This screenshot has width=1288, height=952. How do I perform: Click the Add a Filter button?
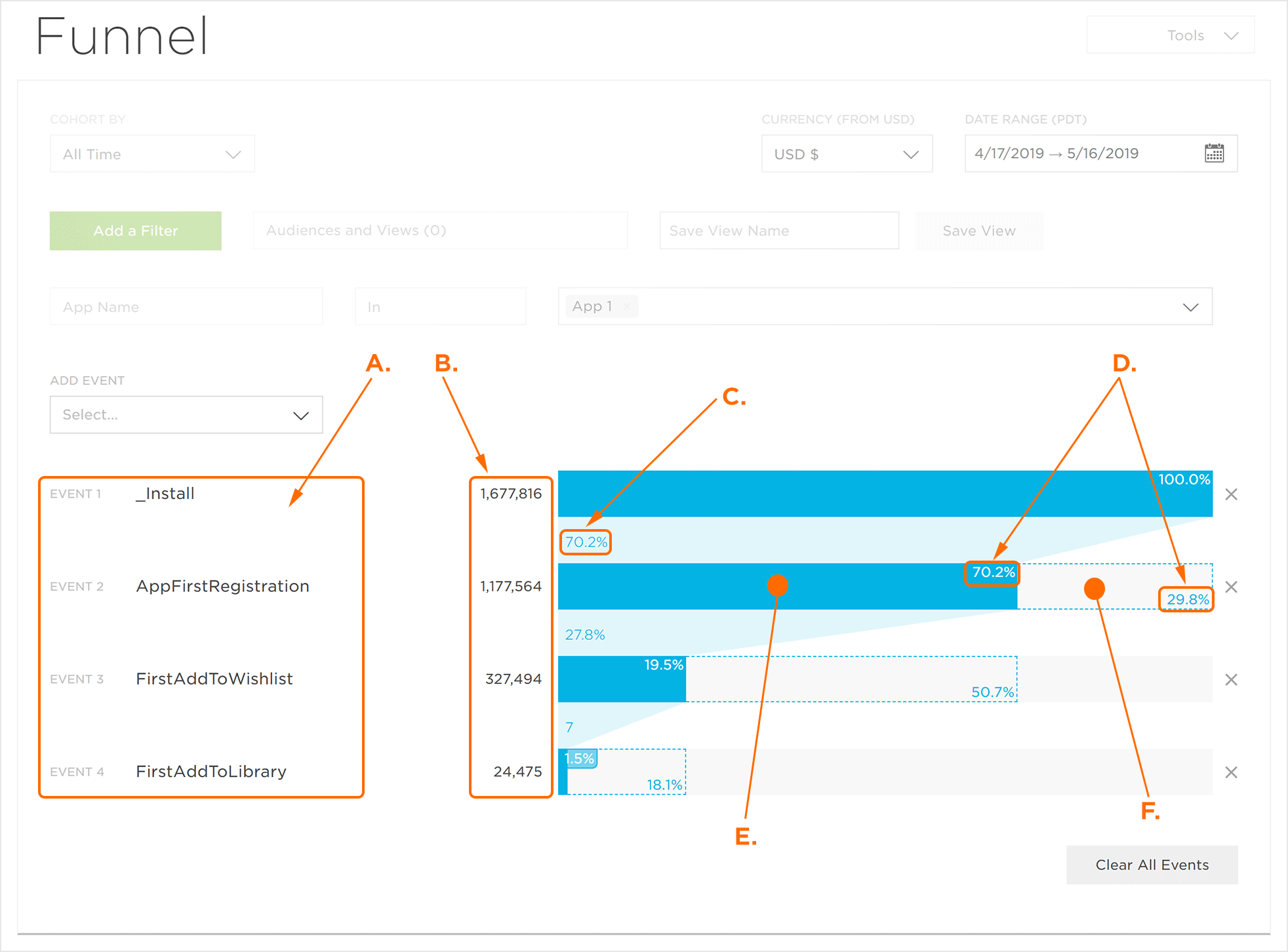pos(136,231)
